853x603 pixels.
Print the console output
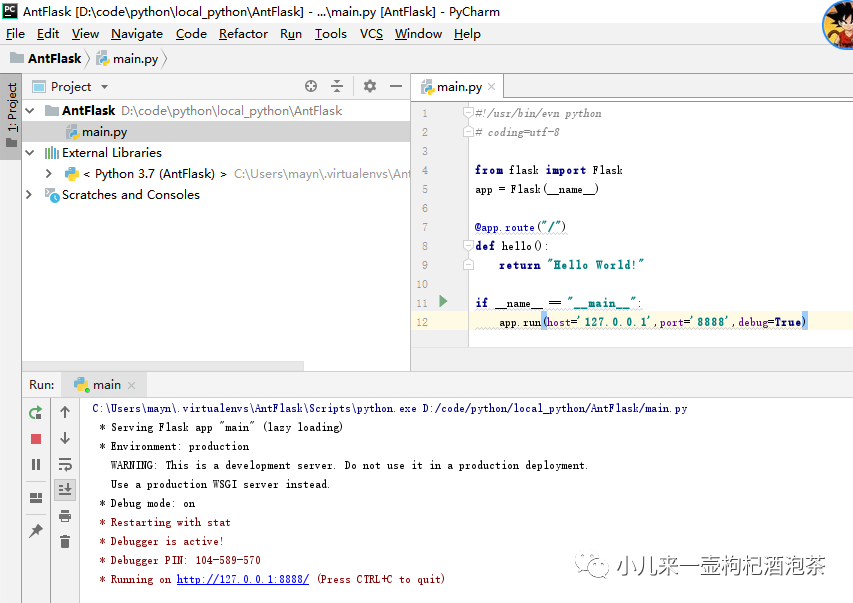[x=65, y=515]
